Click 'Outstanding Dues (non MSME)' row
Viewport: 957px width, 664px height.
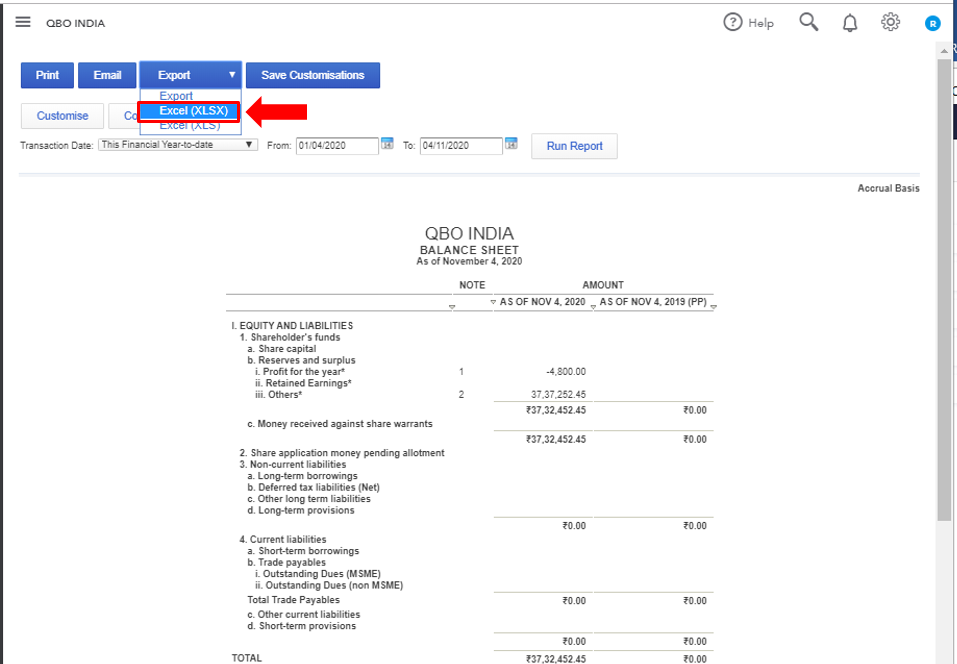pos(329,586)
